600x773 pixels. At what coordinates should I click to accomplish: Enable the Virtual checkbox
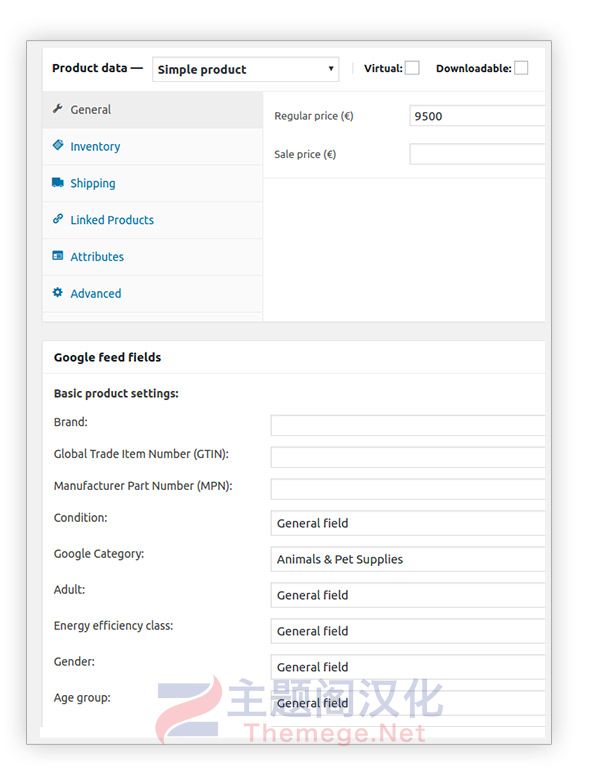pyautogui.click(x=412, y=68)
